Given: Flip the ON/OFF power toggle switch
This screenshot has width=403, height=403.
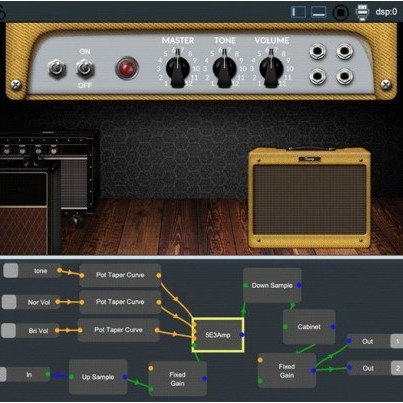Looking at the screenshot, I should point(84,68).
